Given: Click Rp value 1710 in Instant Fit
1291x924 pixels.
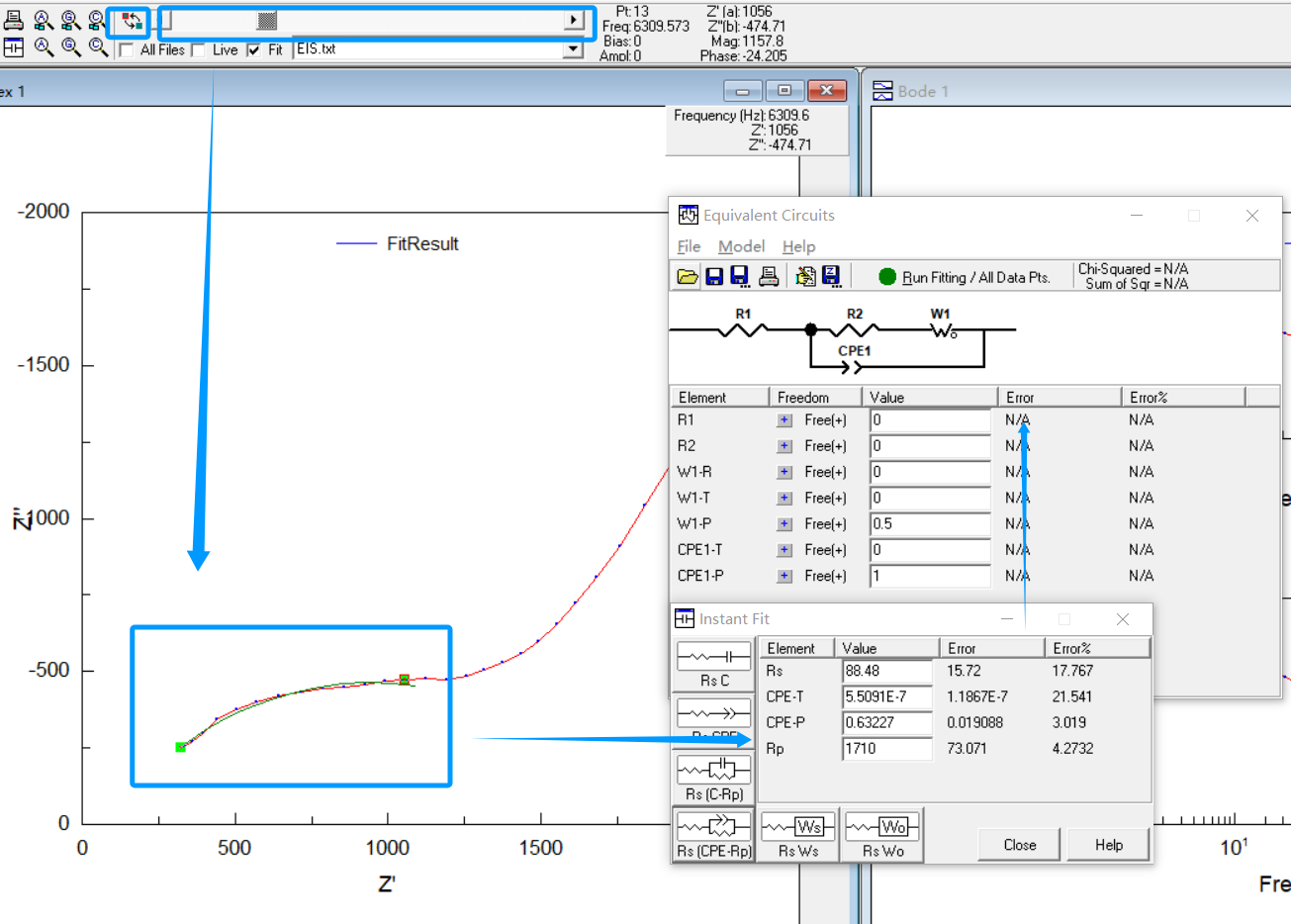Looking at the screenshot, I should (x=887, y=749).
